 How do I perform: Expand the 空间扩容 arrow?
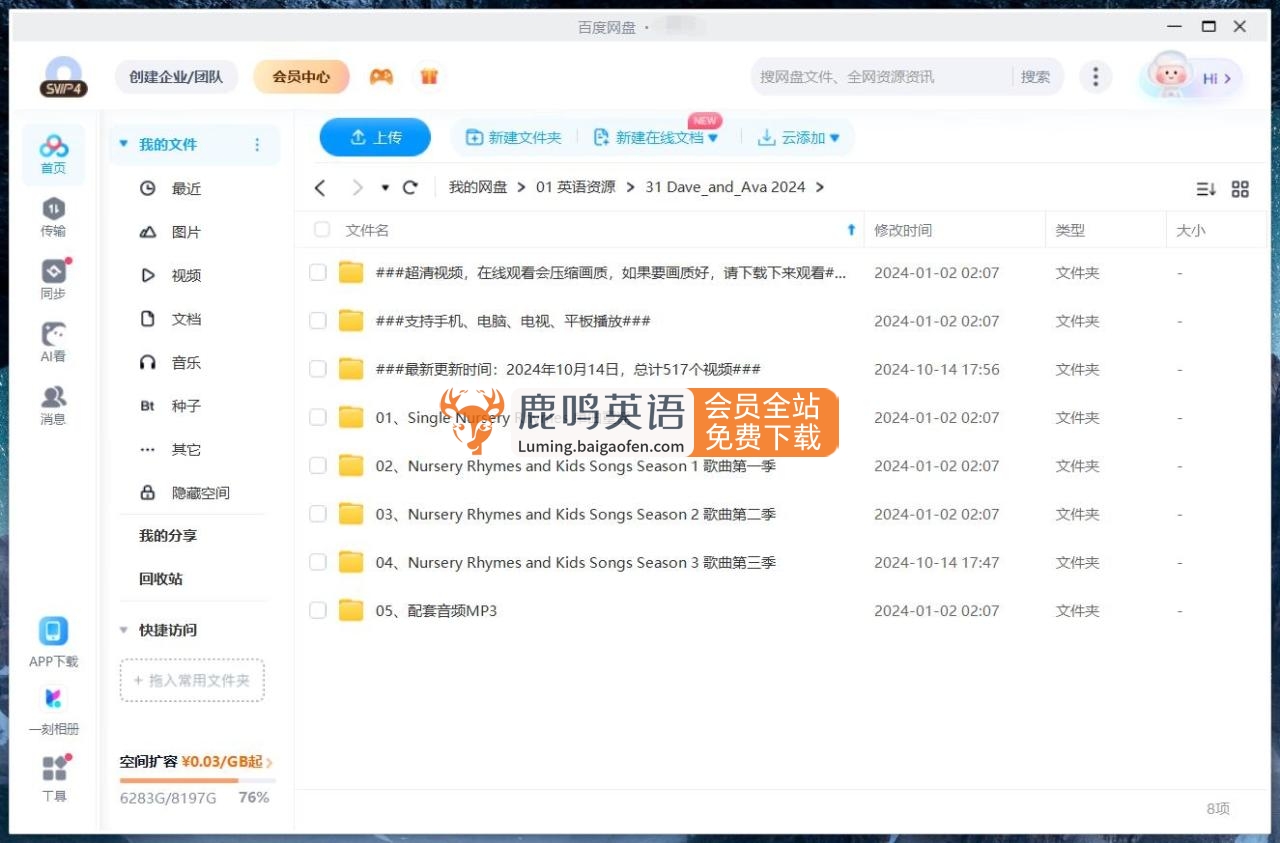[x=270, y=762]
